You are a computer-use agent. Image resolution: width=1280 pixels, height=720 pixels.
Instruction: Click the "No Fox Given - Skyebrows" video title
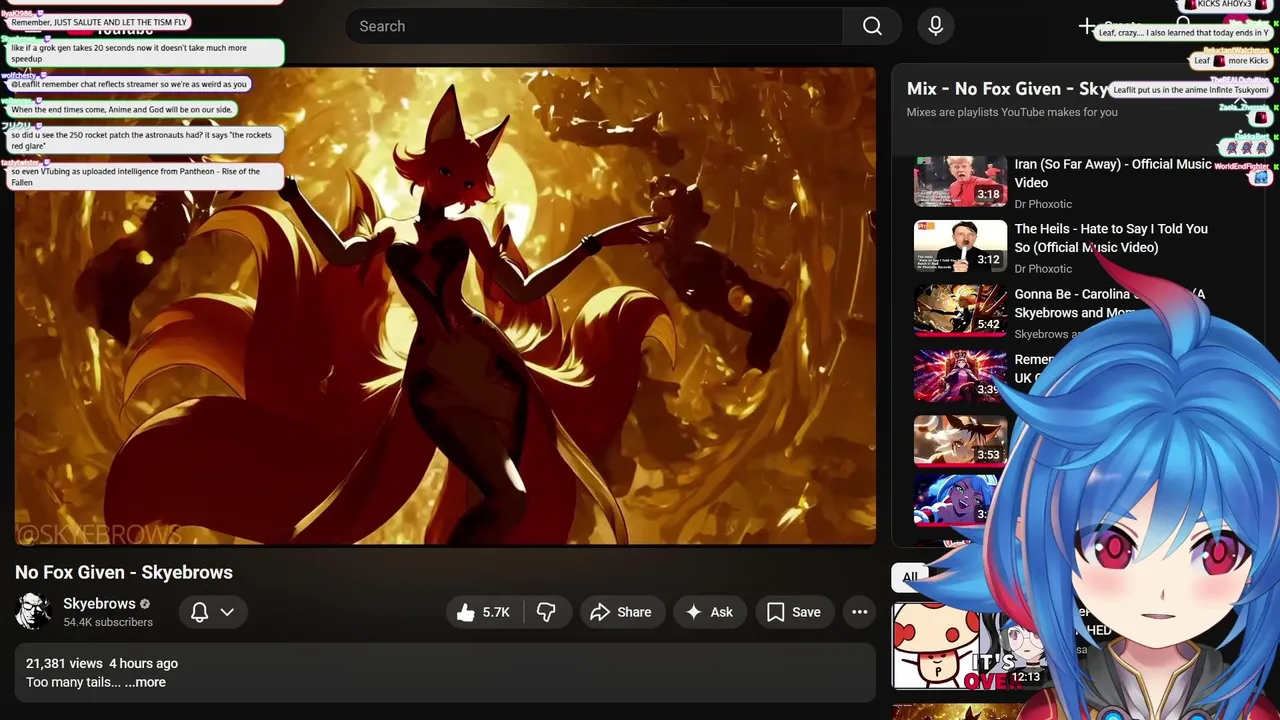pyautogui.click(x=124, y=572)
